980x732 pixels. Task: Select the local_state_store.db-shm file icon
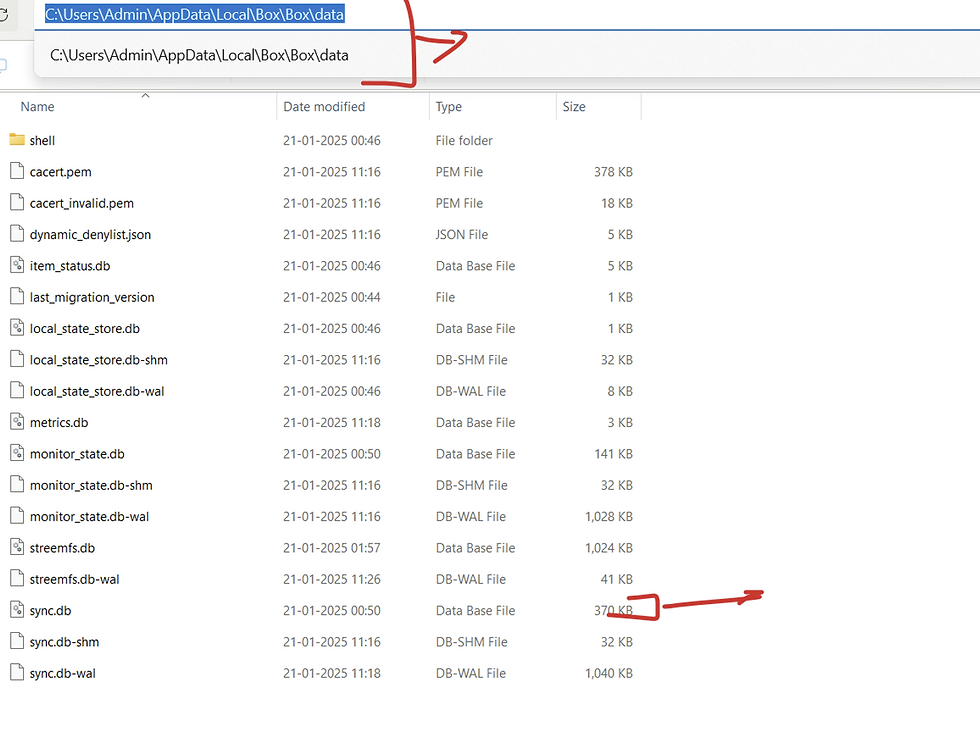coord(17,359)
